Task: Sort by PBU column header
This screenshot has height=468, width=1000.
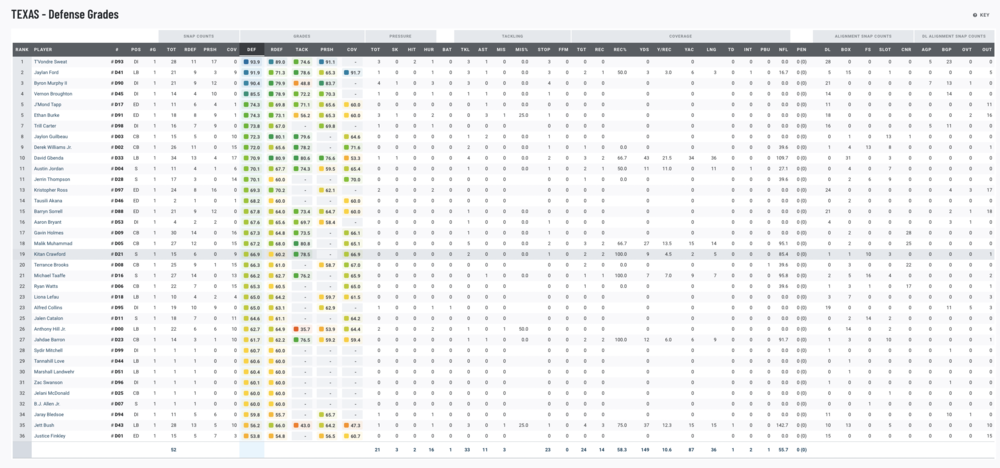Action: [765, 49]
